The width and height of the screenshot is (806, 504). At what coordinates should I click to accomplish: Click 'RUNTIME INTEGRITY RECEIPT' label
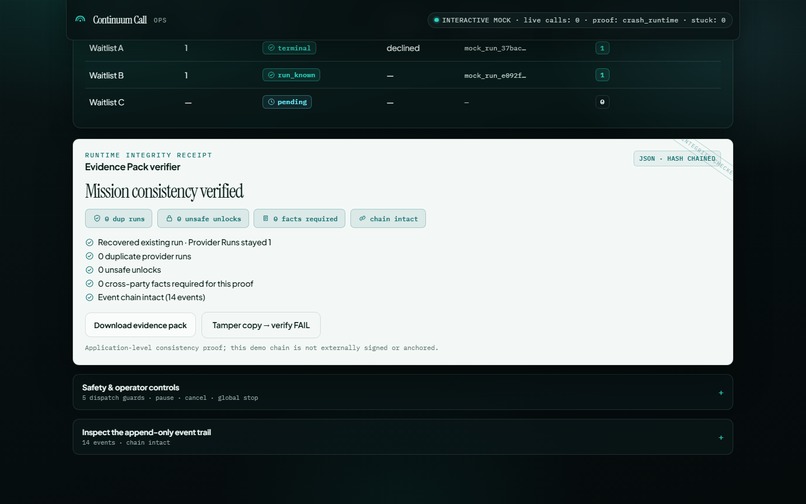point(149,155)
